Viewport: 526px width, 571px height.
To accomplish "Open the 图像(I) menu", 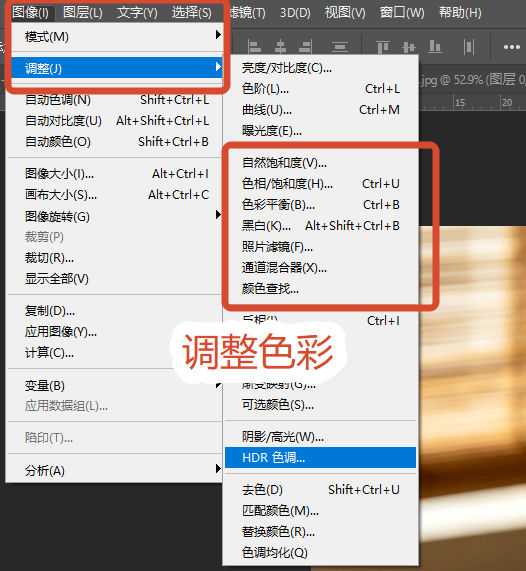I will click(x=31, y=13).
